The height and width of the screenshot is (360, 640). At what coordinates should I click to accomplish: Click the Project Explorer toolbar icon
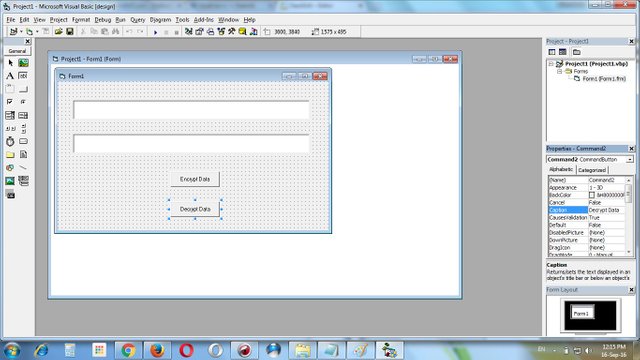pyautogui.click(x=189, y=31)
